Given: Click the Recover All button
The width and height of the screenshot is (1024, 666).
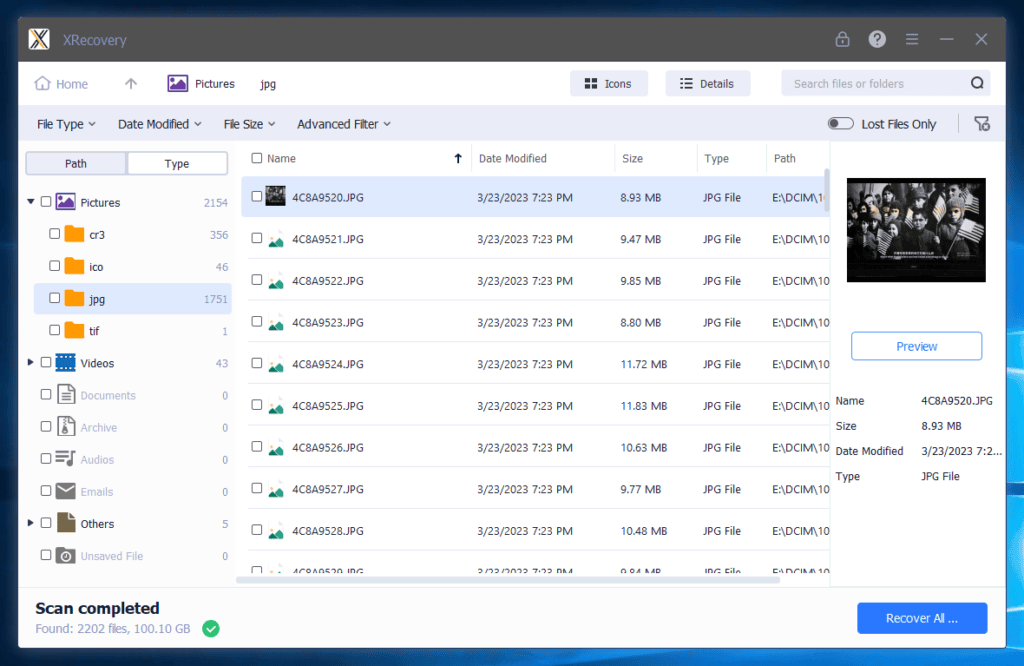Looking at the screenshot, I should (x=921, y=618).
